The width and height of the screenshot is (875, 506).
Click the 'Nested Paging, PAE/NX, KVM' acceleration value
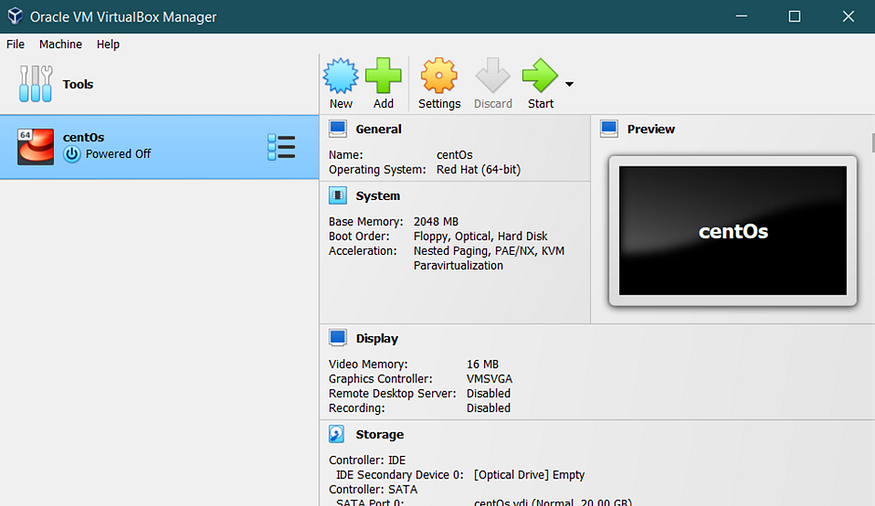tap(489, 251)
